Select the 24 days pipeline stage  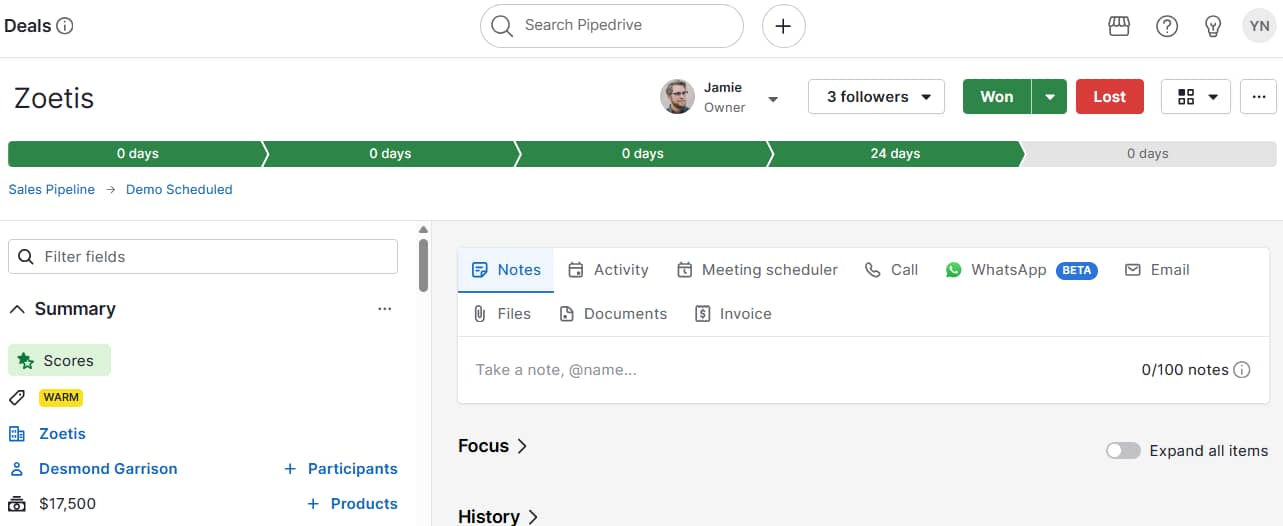[x=895, y=154]
